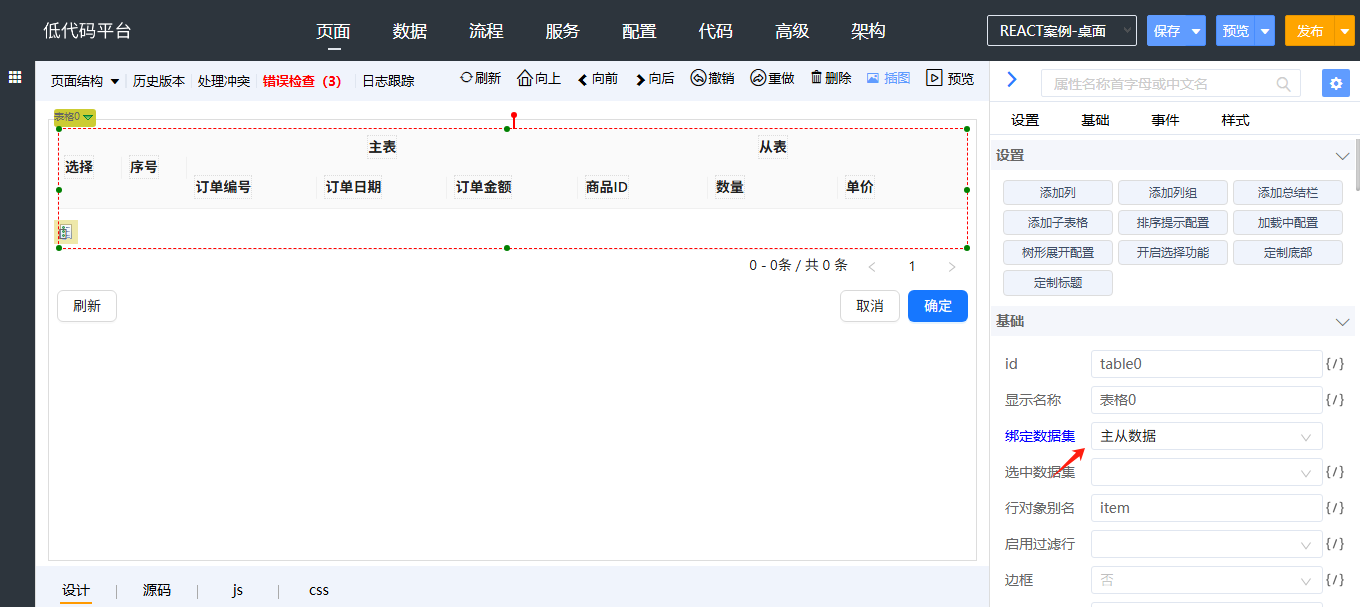Switch to the css bottom tab
The width and height of the screenshot is (1360, 607).
[x=318, y=590]
